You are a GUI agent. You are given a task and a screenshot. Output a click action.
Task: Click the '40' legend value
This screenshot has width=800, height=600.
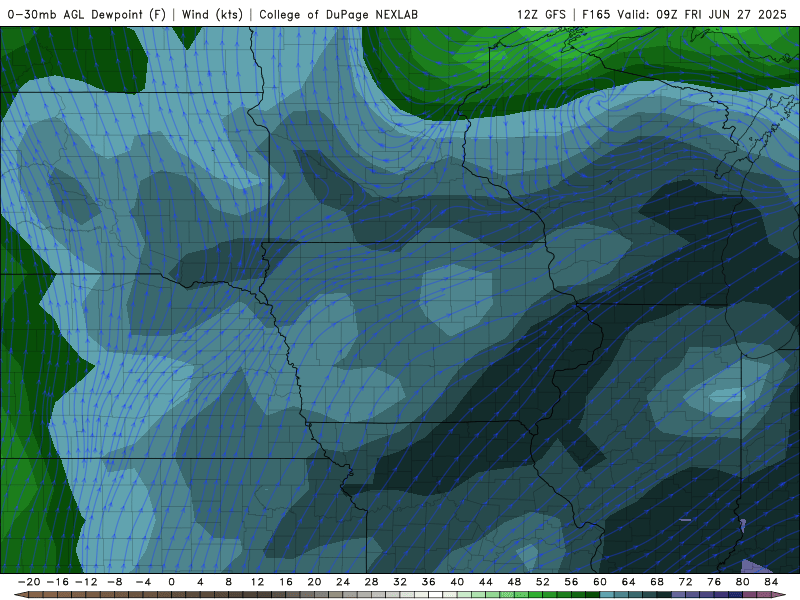[x=457, y=582]
